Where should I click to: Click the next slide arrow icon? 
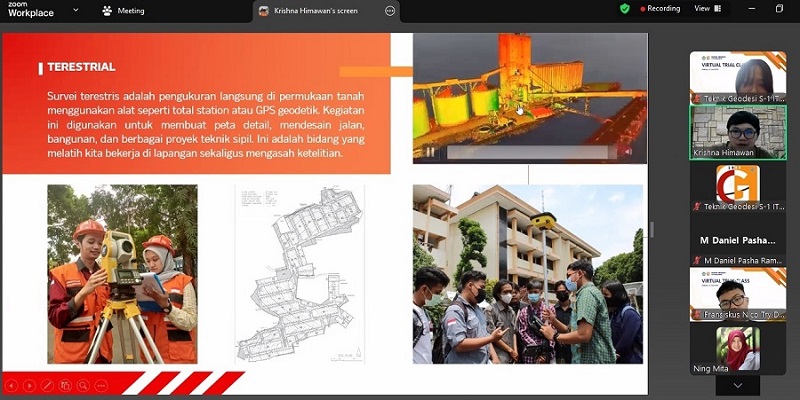(30, 384)
